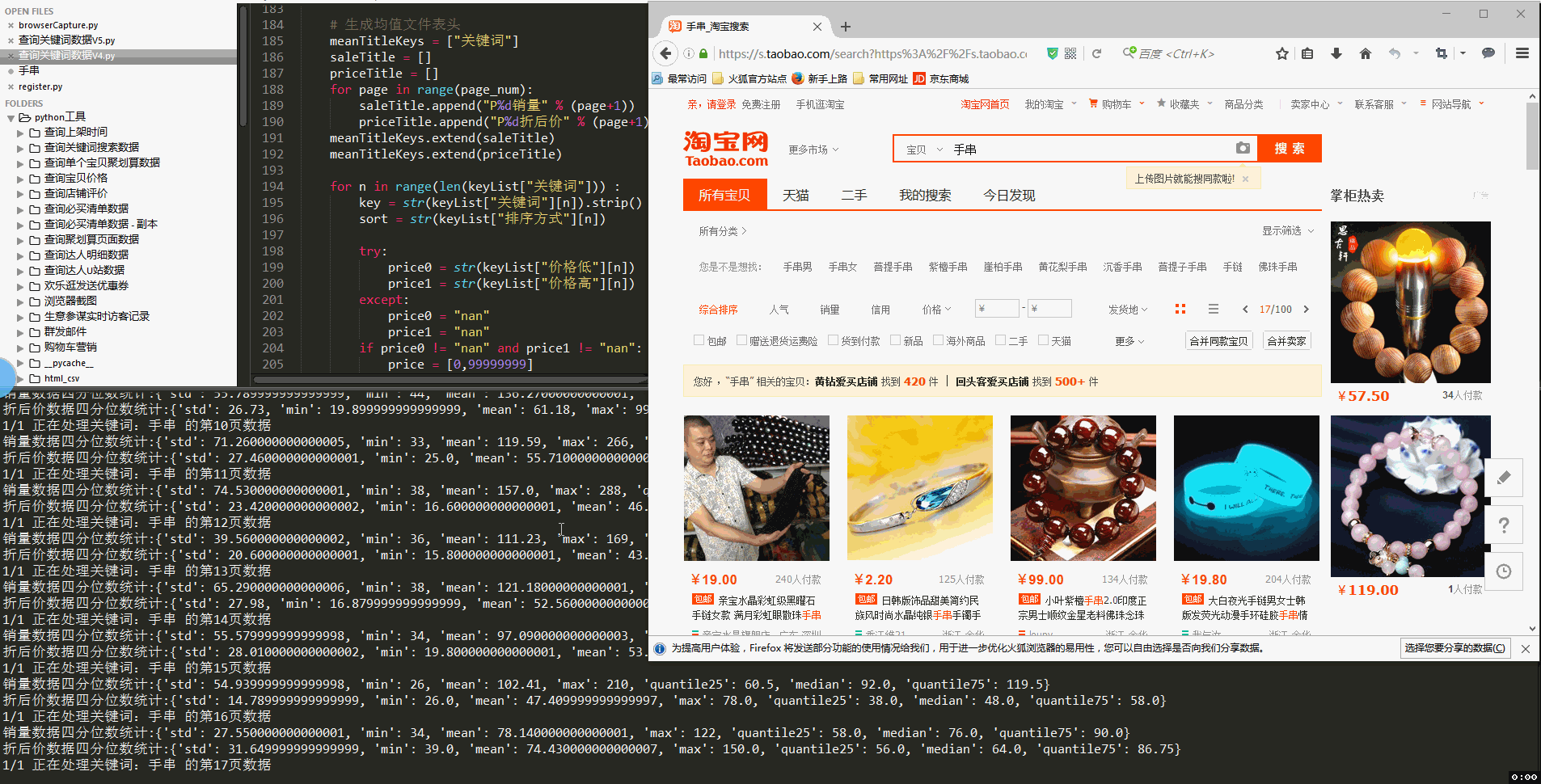The height and width of the screenshot is (784, 1541).
Task: Click the minimum price input field
Action: [997, 309]
